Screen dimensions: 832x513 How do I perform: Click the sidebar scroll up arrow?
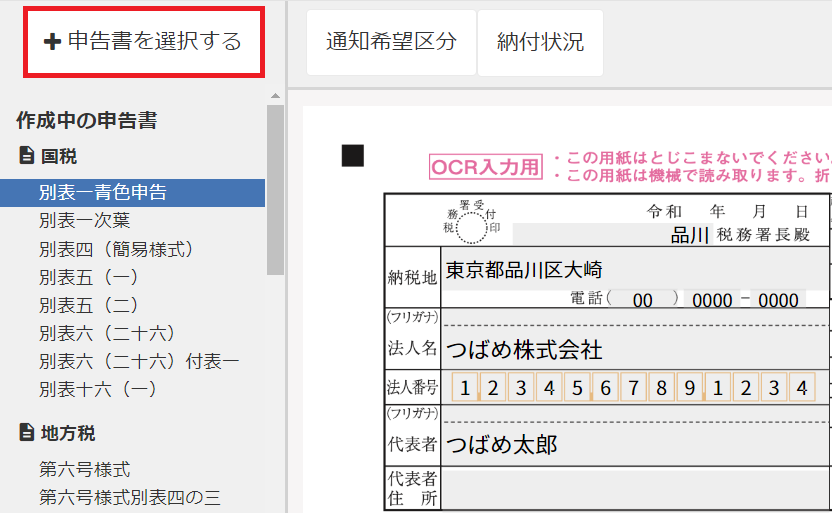pos(275,96)
